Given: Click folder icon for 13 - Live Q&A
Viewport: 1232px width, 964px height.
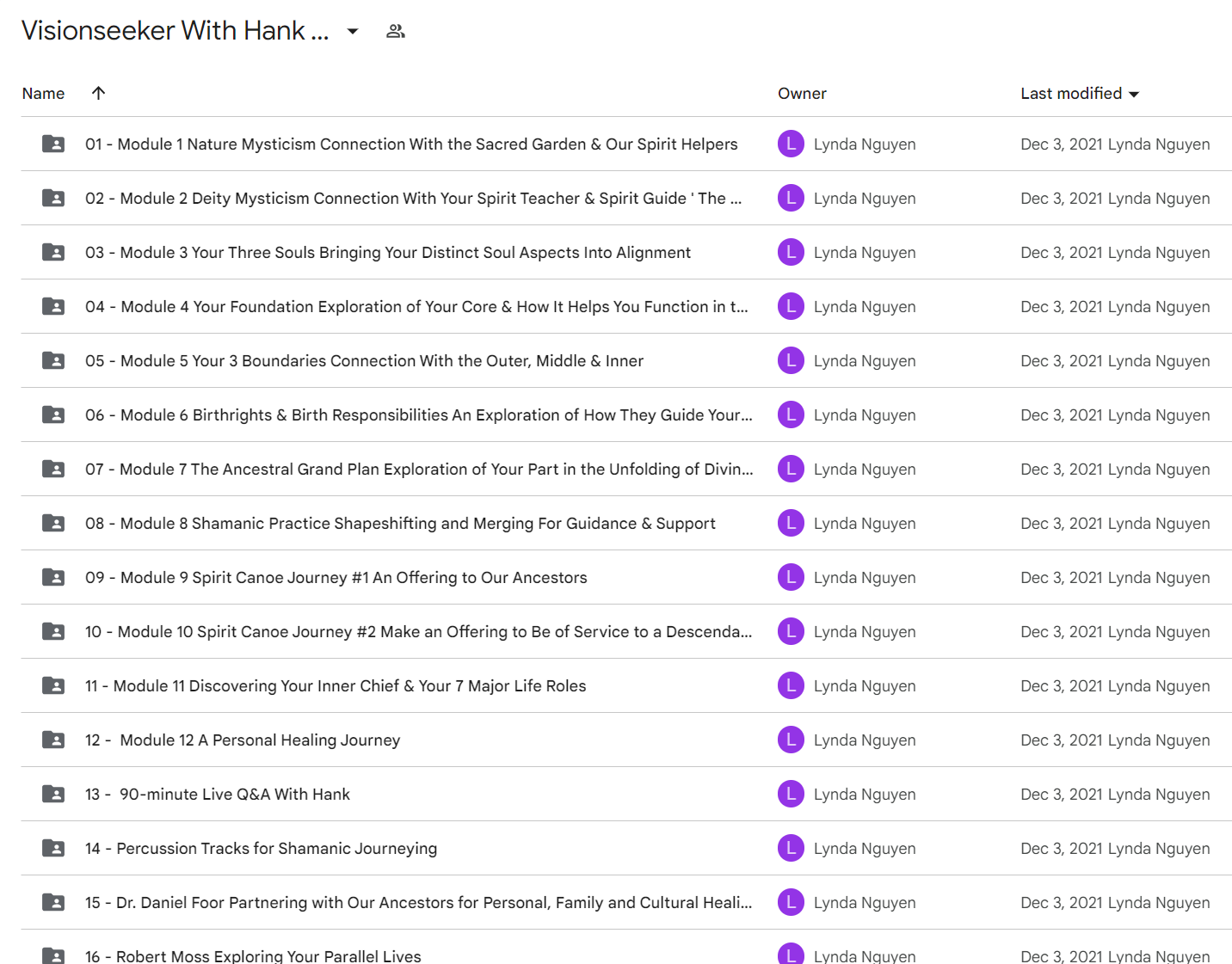Looking at the screenshot, I should coord(53,794).
